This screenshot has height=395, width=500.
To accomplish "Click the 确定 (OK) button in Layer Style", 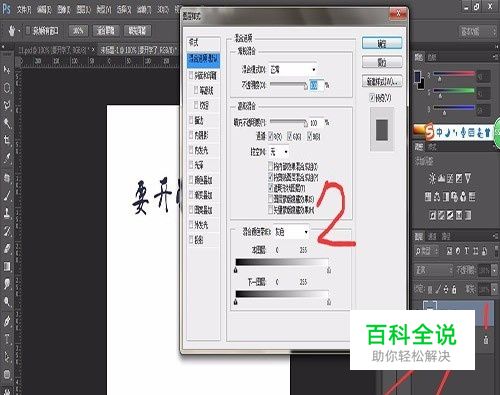I will pos(382,44).
